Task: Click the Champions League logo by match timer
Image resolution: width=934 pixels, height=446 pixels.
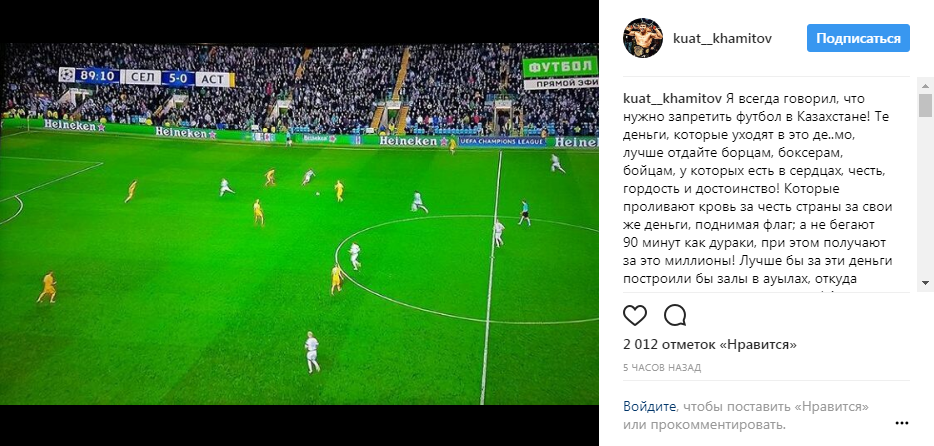Action: (x=66, y=75)
